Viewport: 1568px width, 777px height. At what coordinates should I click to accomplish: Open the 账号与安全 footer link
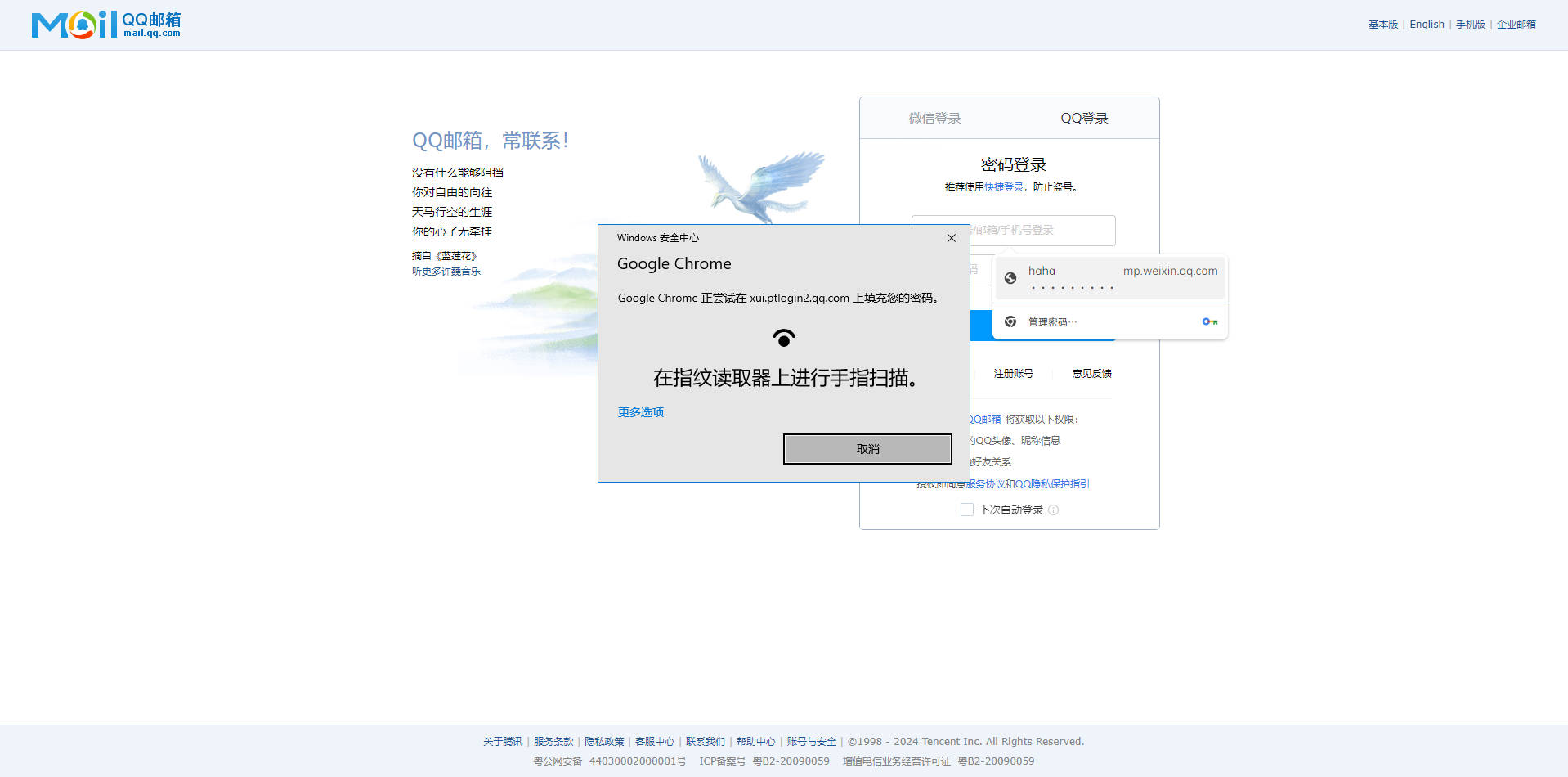point(812,742)
